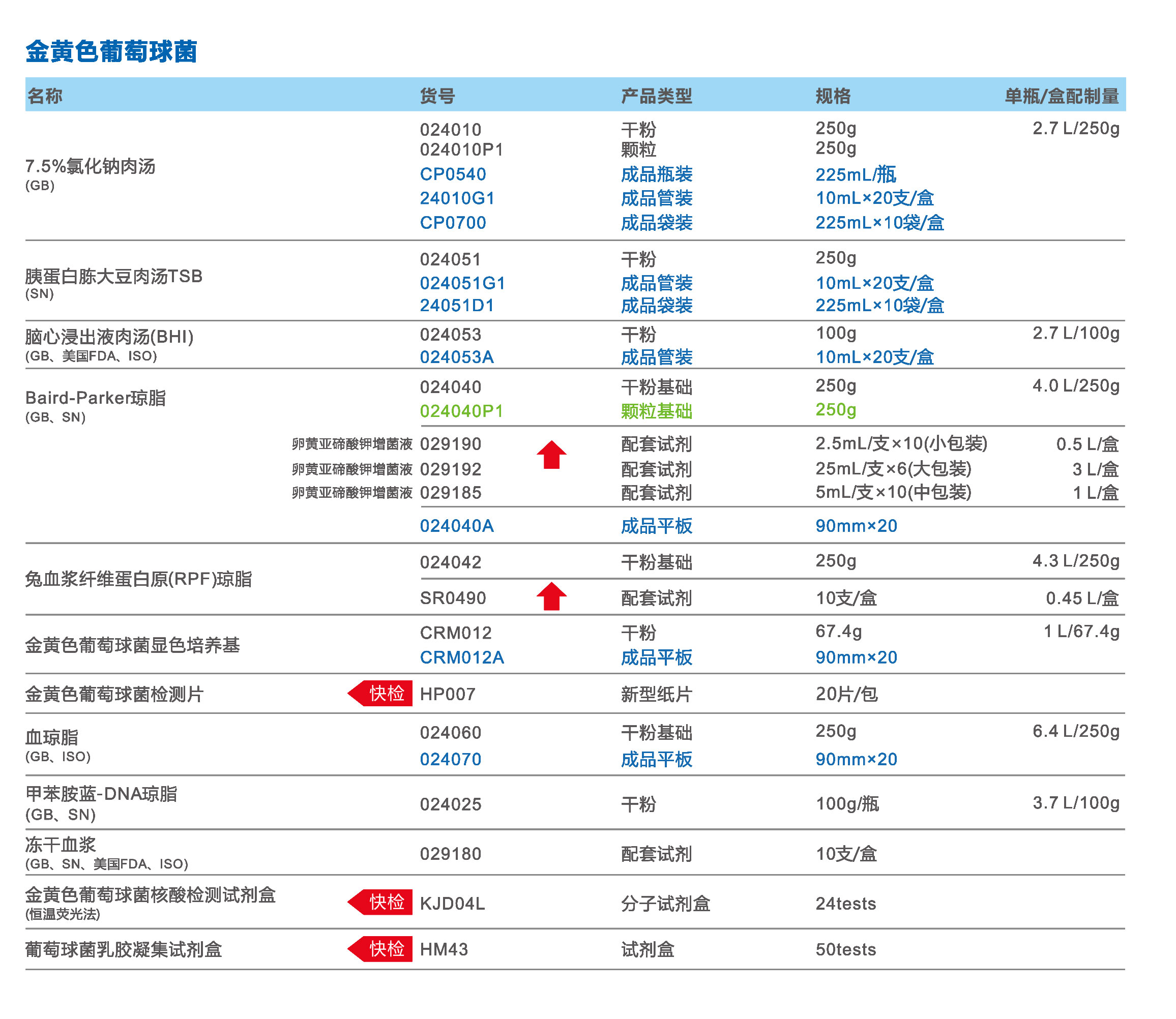Click the name 金黄色葡萄球菌显色培养基
This screenshot has height=1019, width=1176.
point(133,645)
